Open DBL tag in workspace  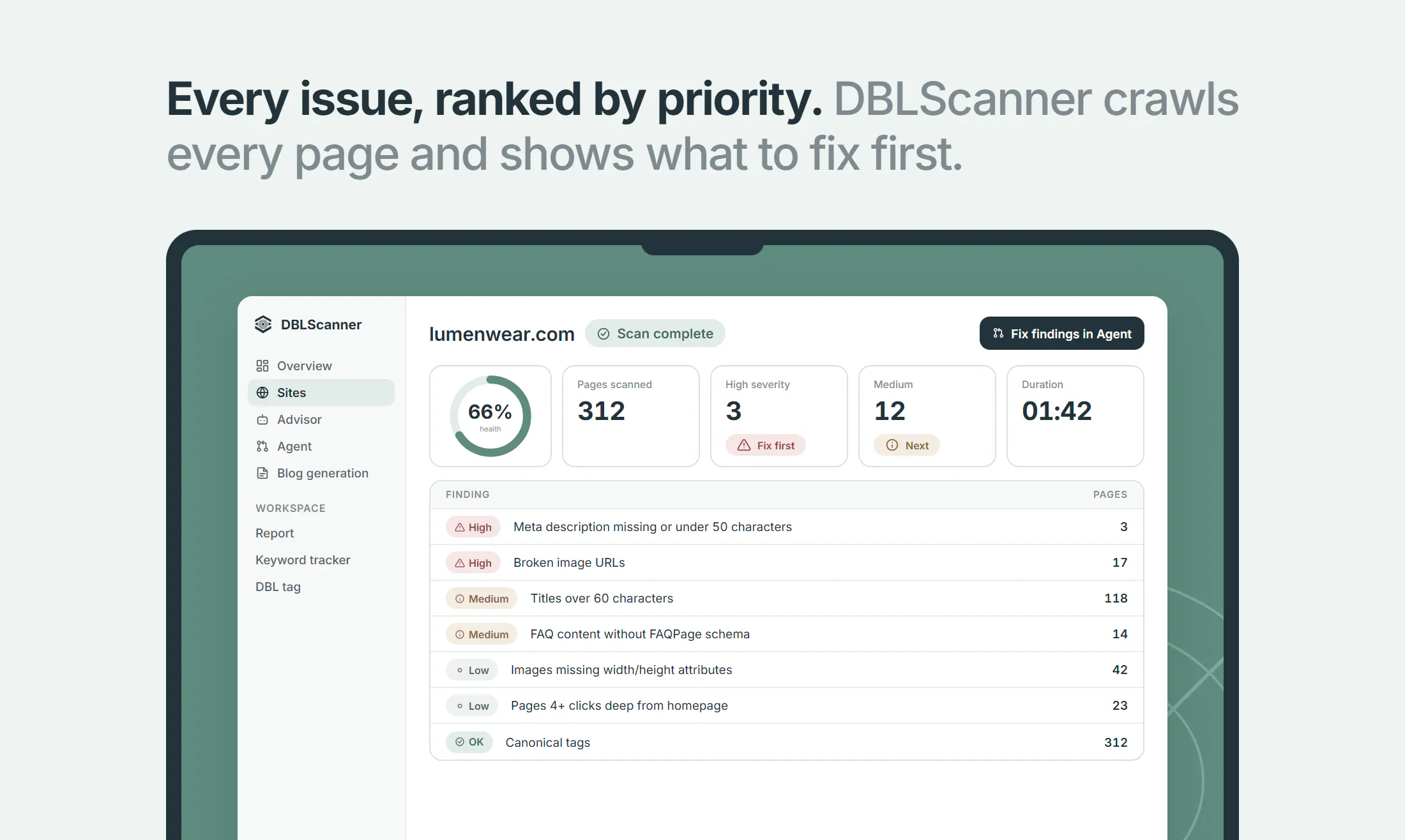(278, 587)
